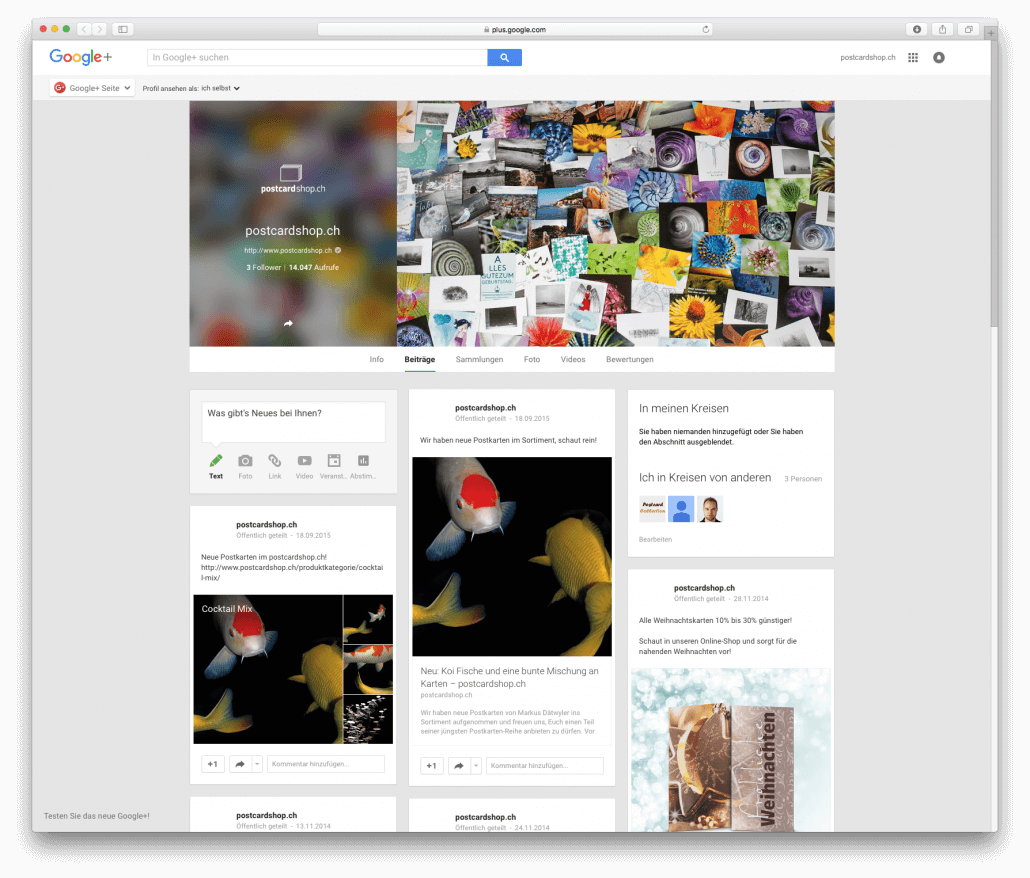Go to the Foto tab

[532, 359]
